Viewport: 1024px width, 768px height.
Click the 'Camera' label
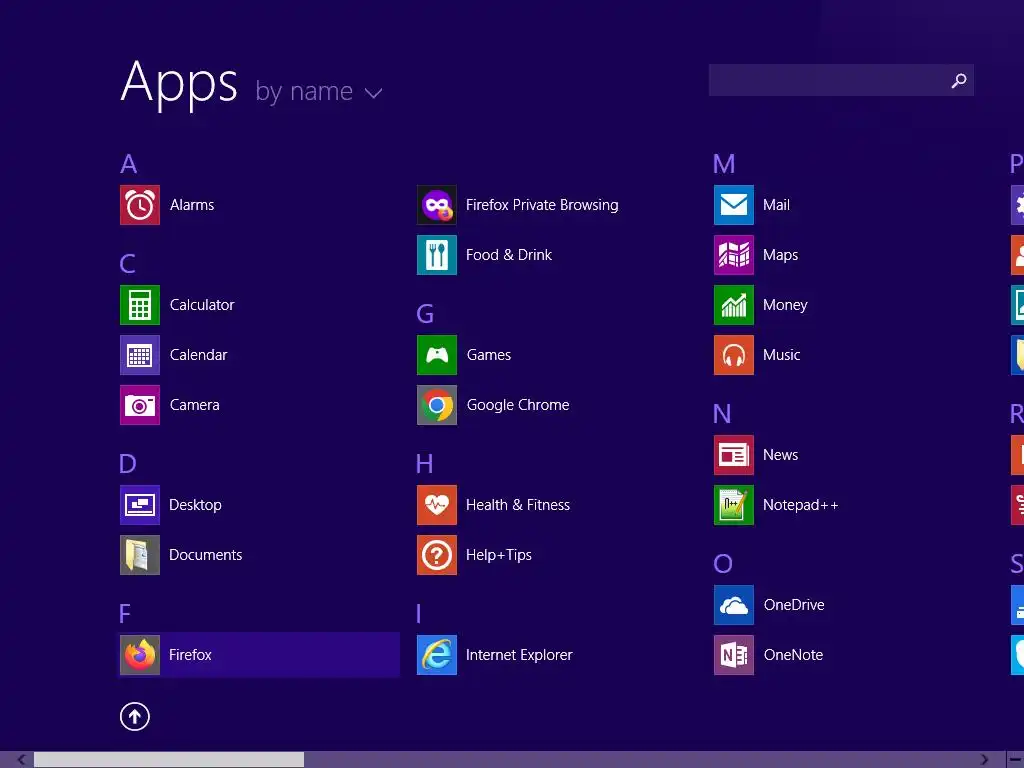[x=195, y=405]
